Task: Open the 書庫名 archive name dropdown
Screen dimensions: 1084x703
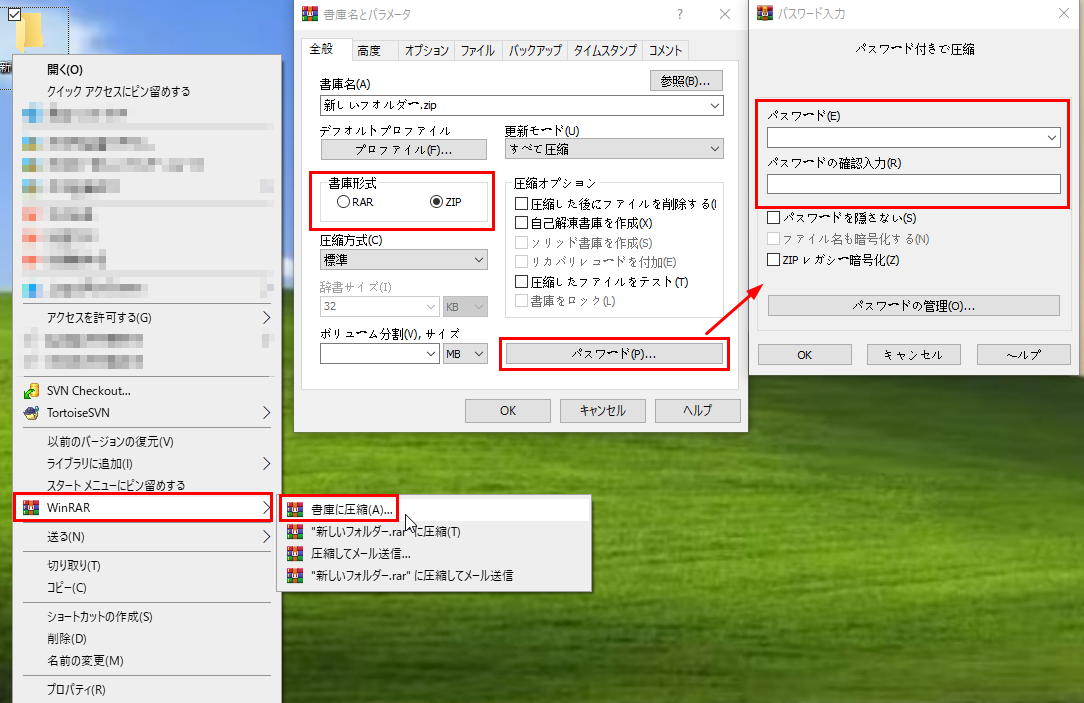Action: point(715,106)
